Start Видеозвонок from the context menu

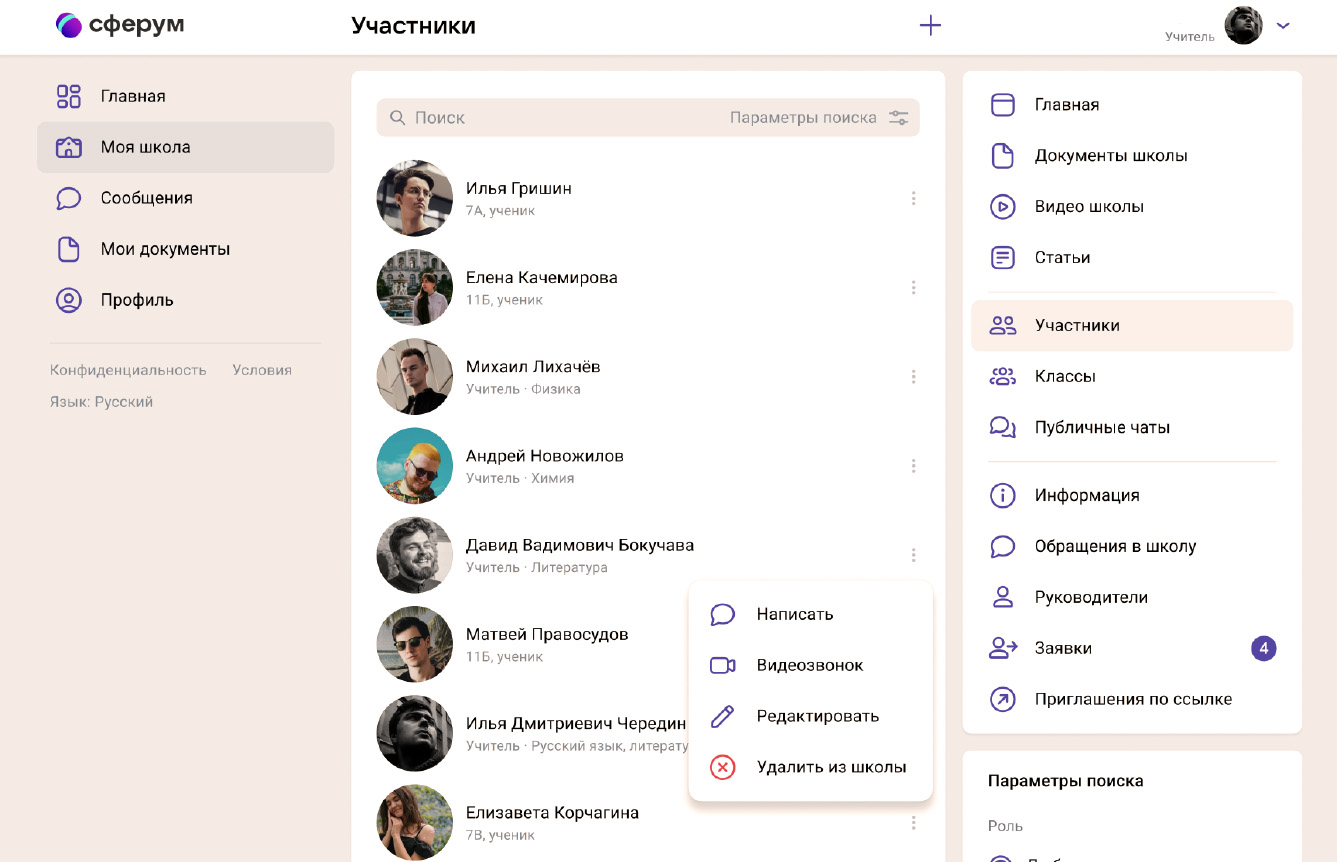809,665
